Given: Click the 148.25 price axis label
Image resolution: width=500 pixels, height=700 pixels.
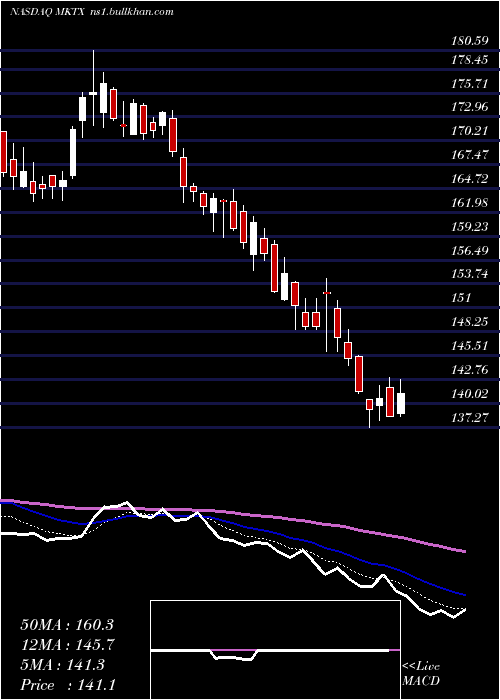Looking at the screenshot, I should coord(469,322).
